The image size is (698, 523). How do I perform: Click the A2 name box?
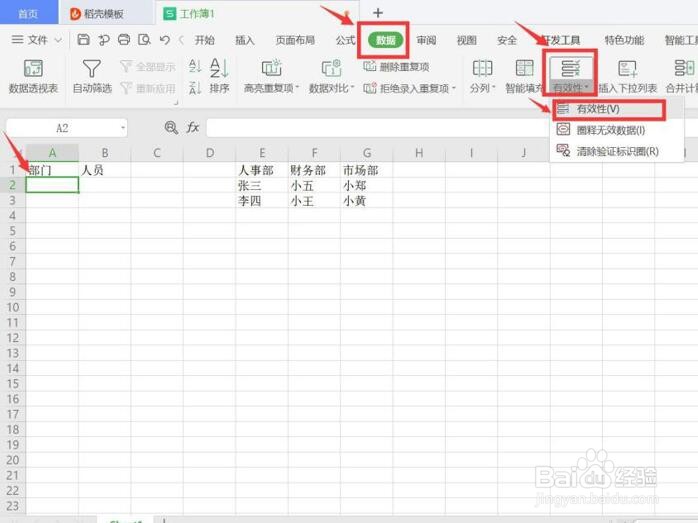[62, 128]
